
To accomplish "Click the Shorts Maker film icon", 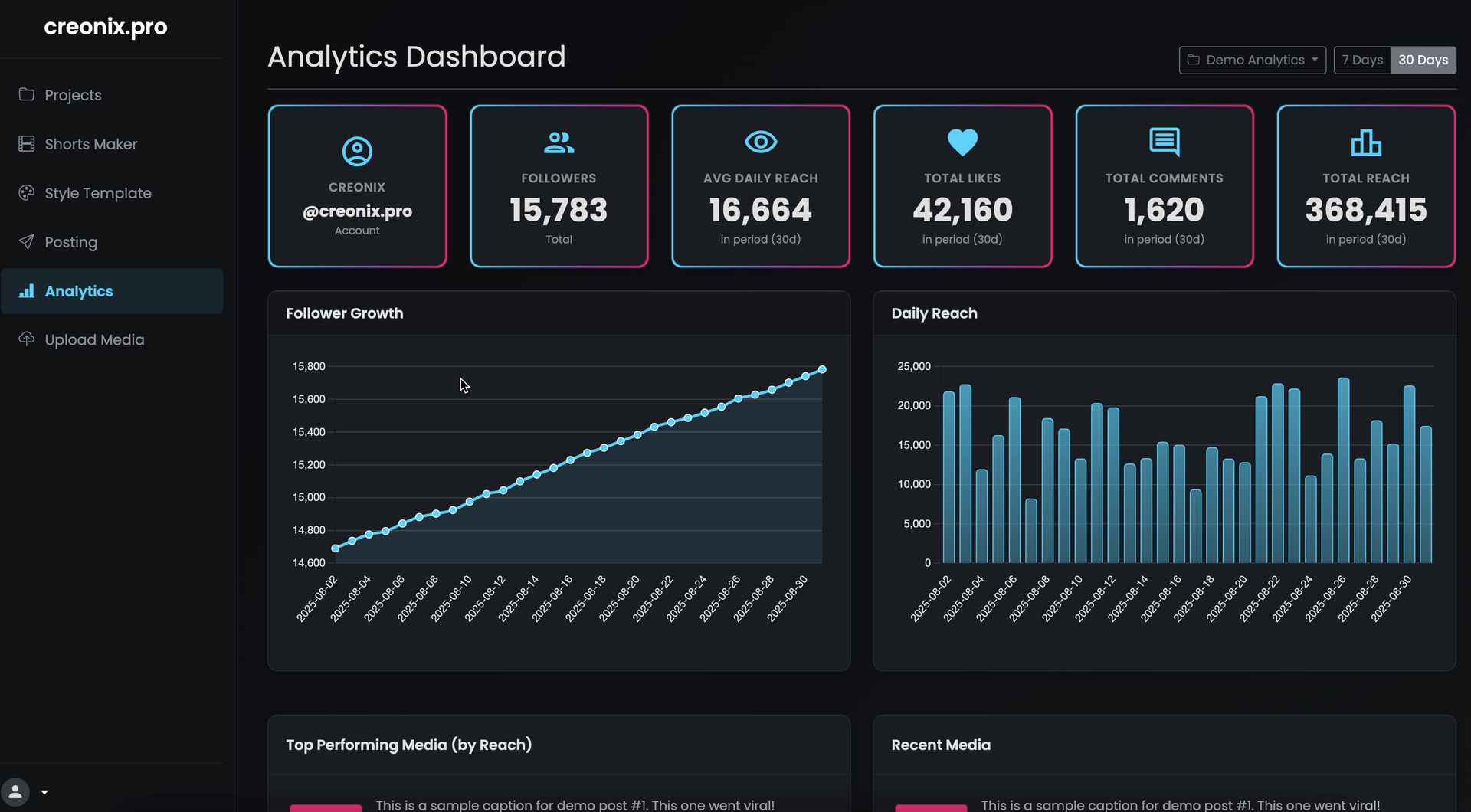I will [27, 144].
